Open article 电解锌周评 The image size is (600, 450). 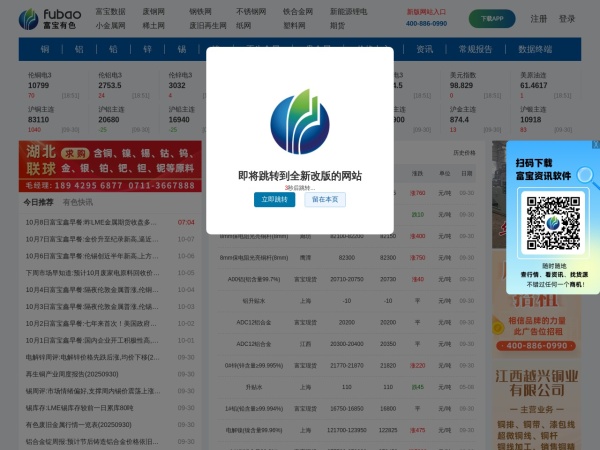pyautogui.click(x=93, y=357)
